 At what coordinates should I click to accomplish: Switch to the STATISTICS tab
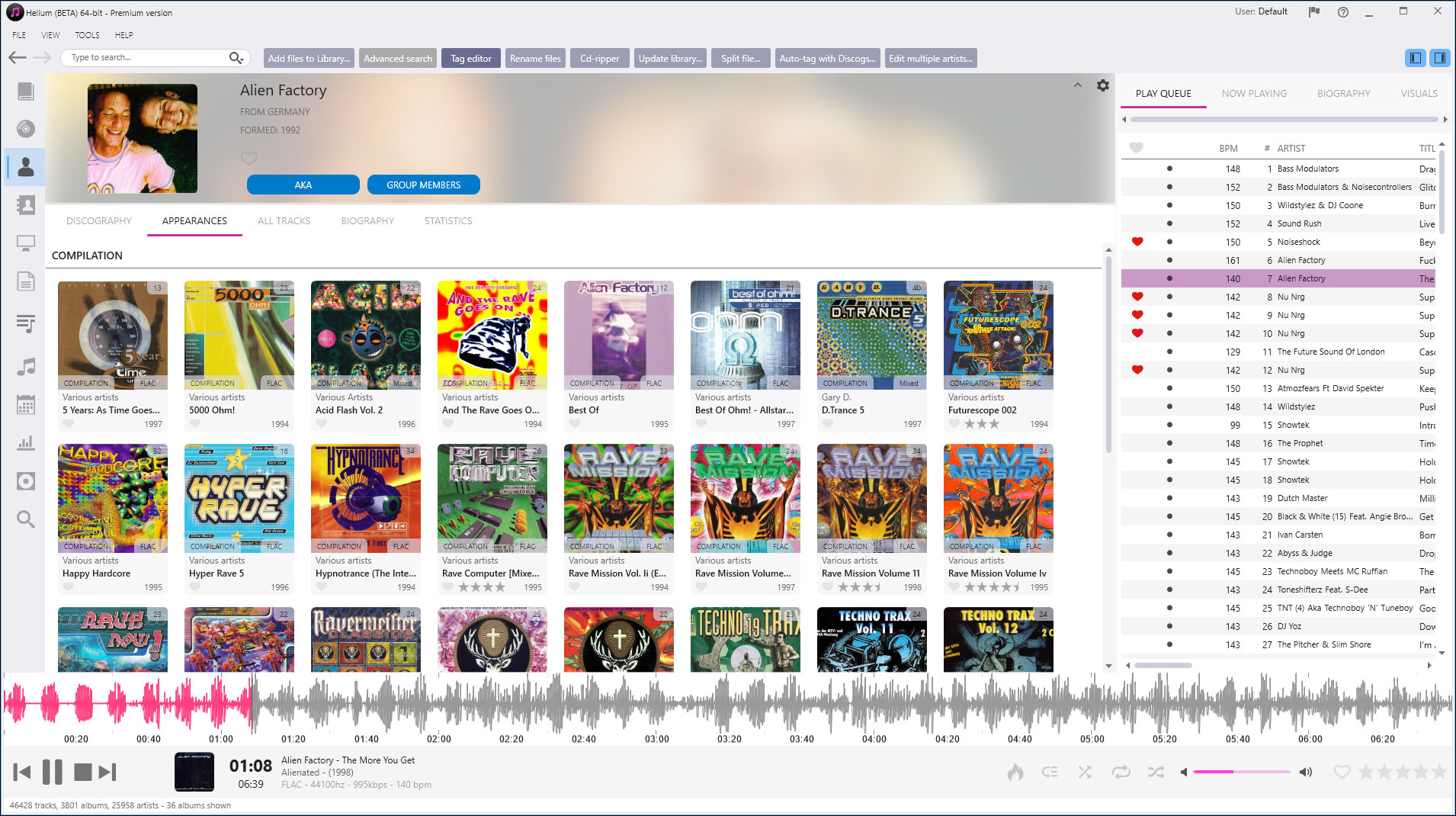tap(448, 220)
